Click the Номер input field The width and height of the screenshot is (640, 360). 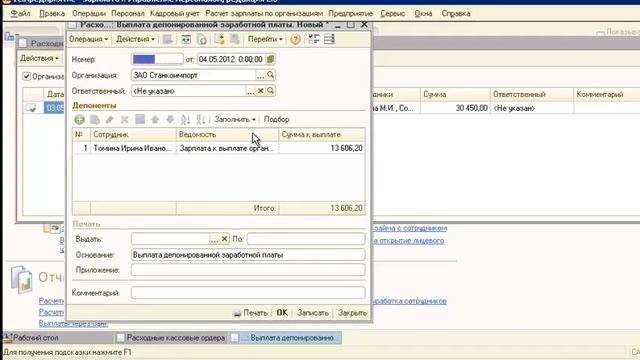coord(157,59)
